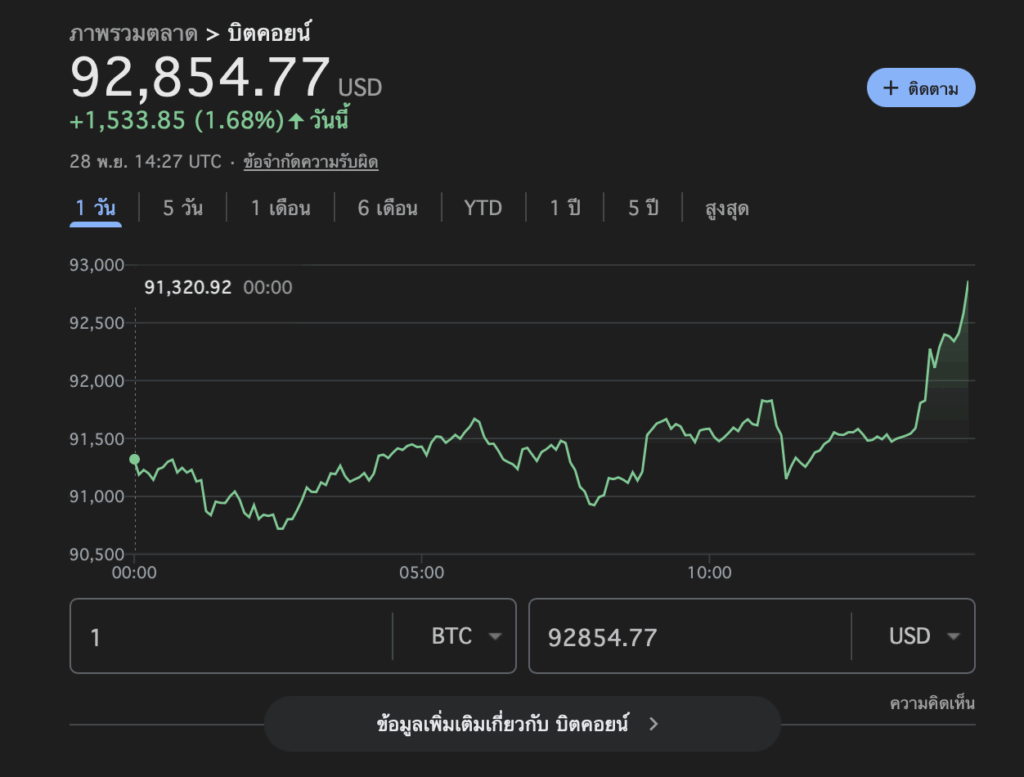Show the YTD chart range
The width and height of the screenshot is (1024, 777).
483,208
